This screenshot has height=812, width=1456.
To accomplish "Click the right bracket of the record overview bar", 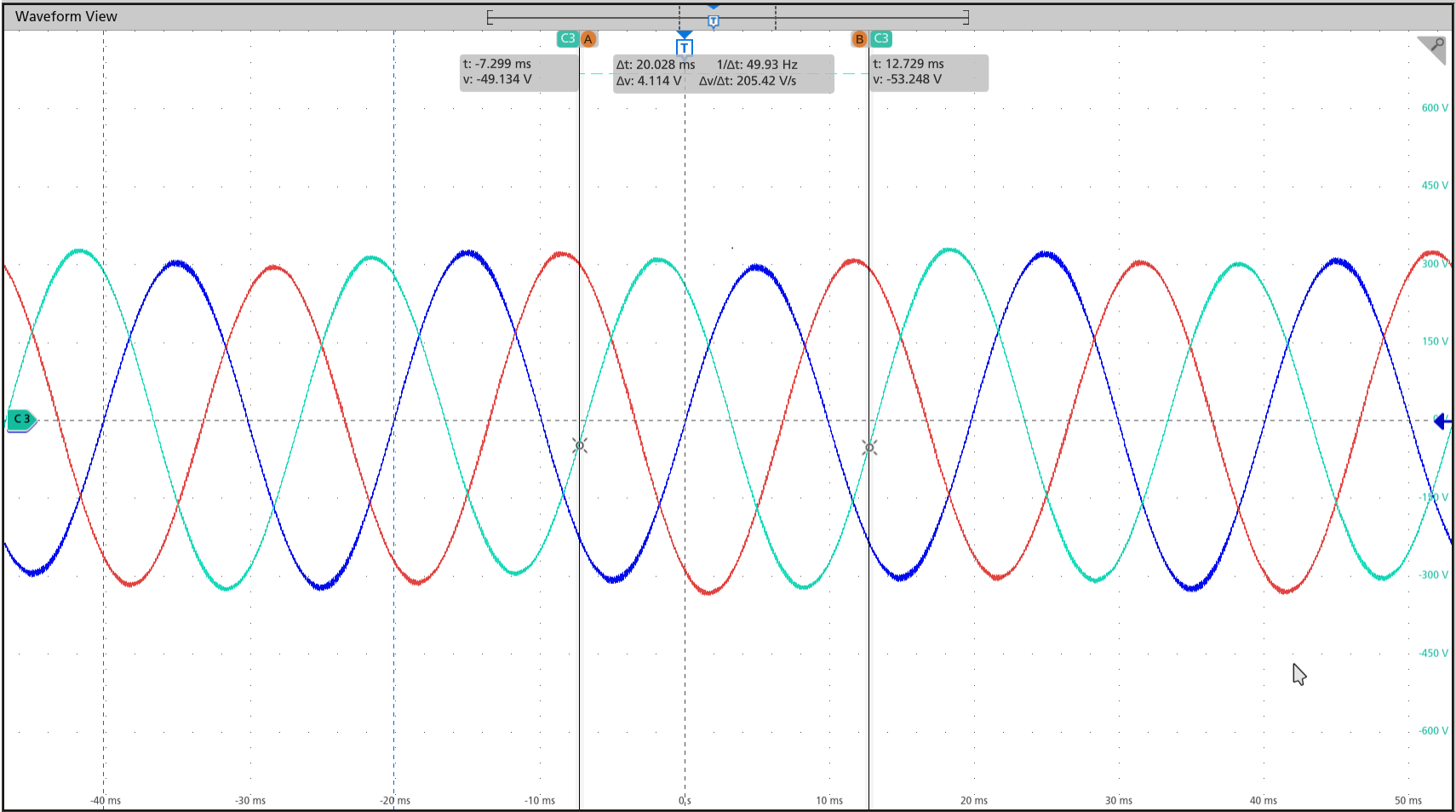I will [x=966, y=17].
